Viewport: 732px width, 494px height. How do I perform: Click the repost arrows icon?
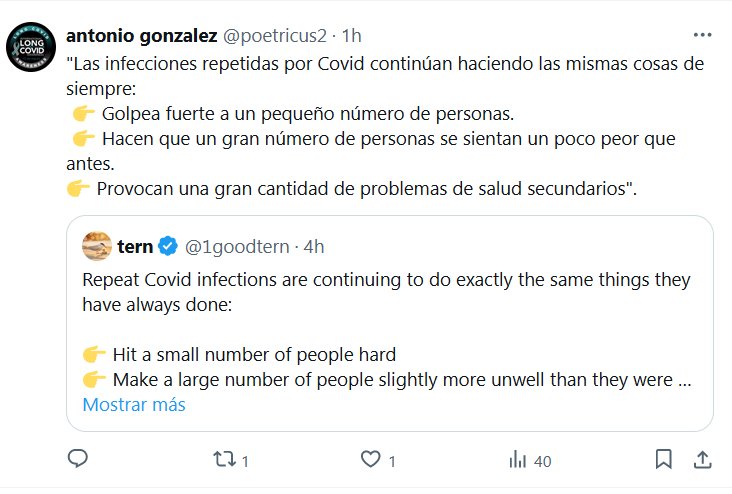pyautogui.click(x=224, y=460)
